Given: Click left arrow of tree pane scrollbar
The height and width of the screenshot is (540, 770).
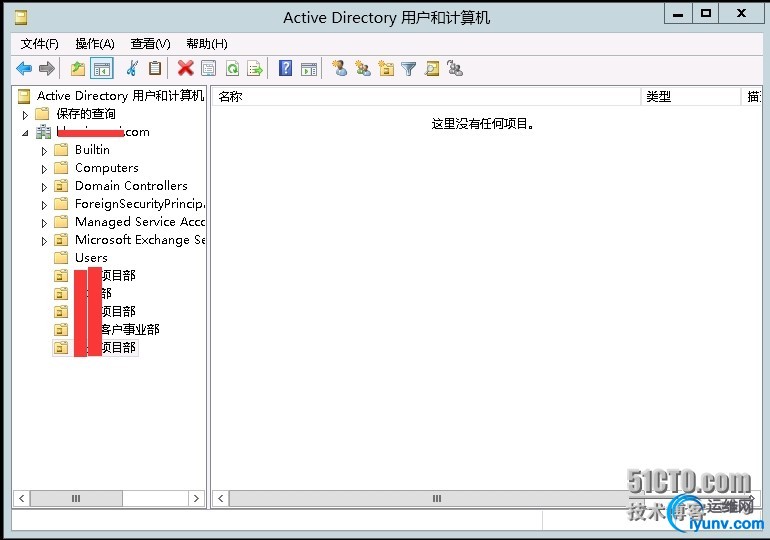Looking at the screenshot, I should click(22, 498).
